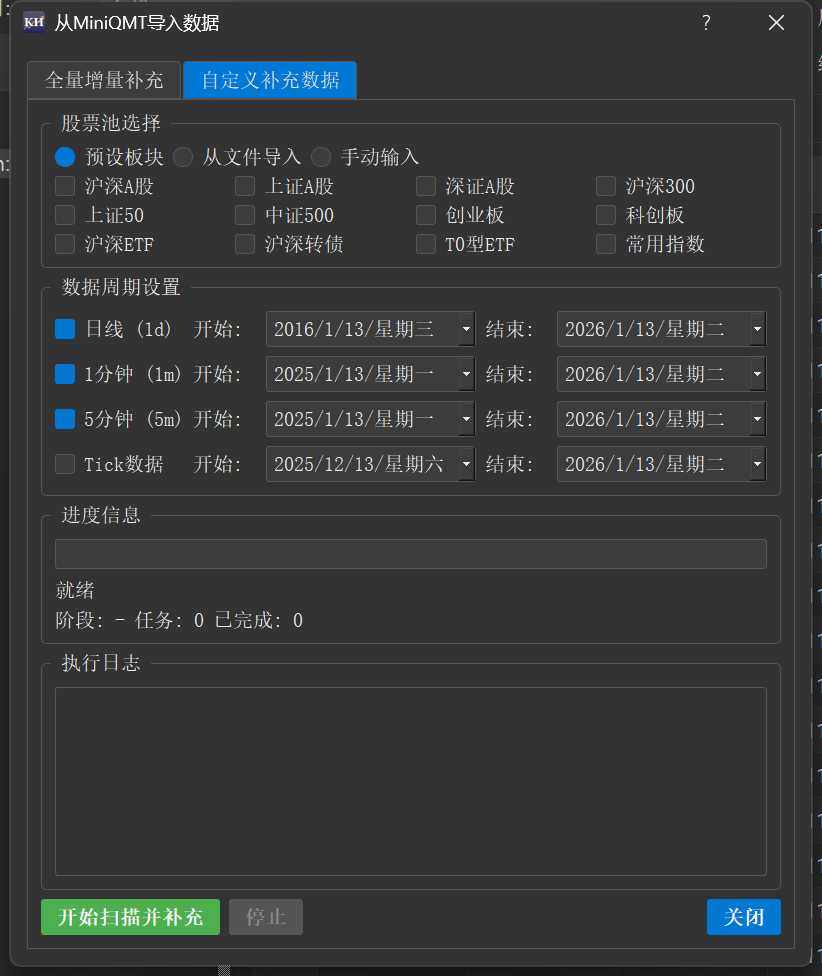Viewport: 822px width, 976px height.
Task: Tick the 创业板 checkbox
Action: pos(426,215)
